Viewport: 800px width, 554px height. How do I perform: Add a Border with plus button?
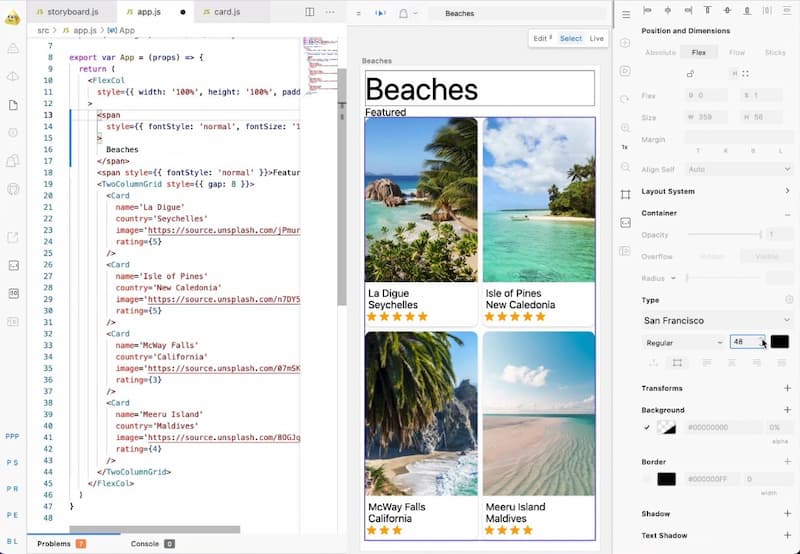(787, 461)
